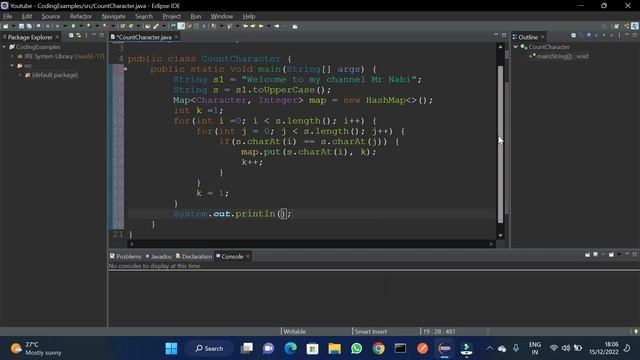Image resolution: width=640 pixels, height=360 pixels.
Task: Close the CountCharacter.java editor tab
Action: click(176, 37)
